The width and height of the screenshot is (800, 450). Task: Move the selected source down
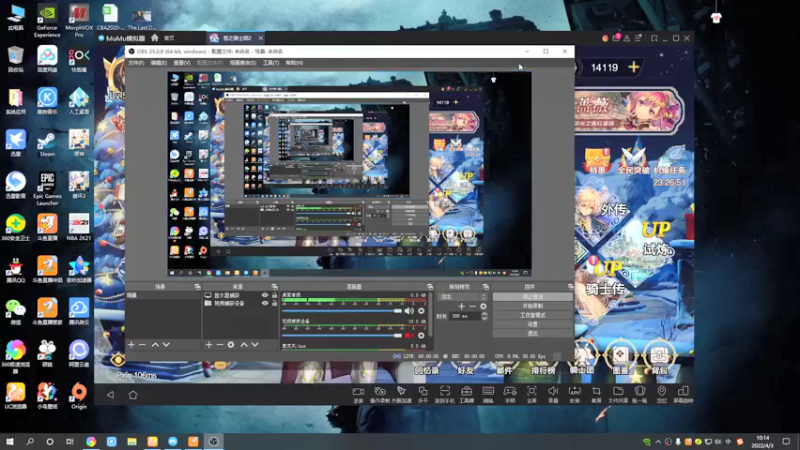(x=255, y=345)
